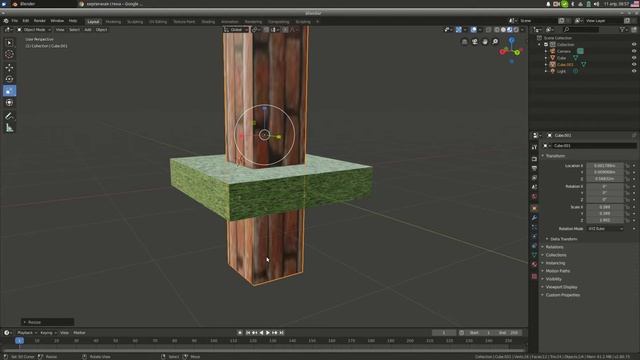Open the Window menu
Screen dimensions: 640x360
(57, 21)
